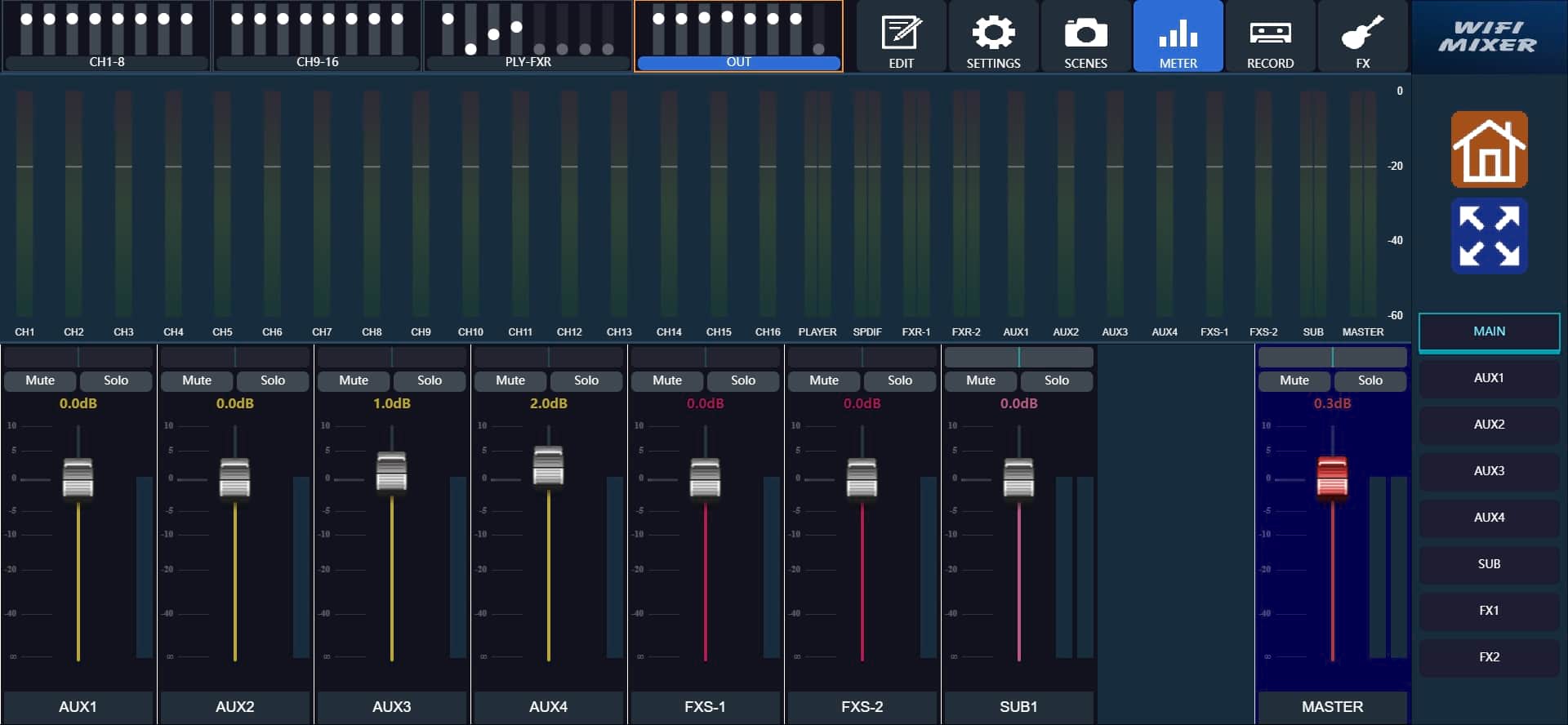This screenshot has width=1568, height=725.
Task: Open the EDIT panel
Action: (901, 37)
